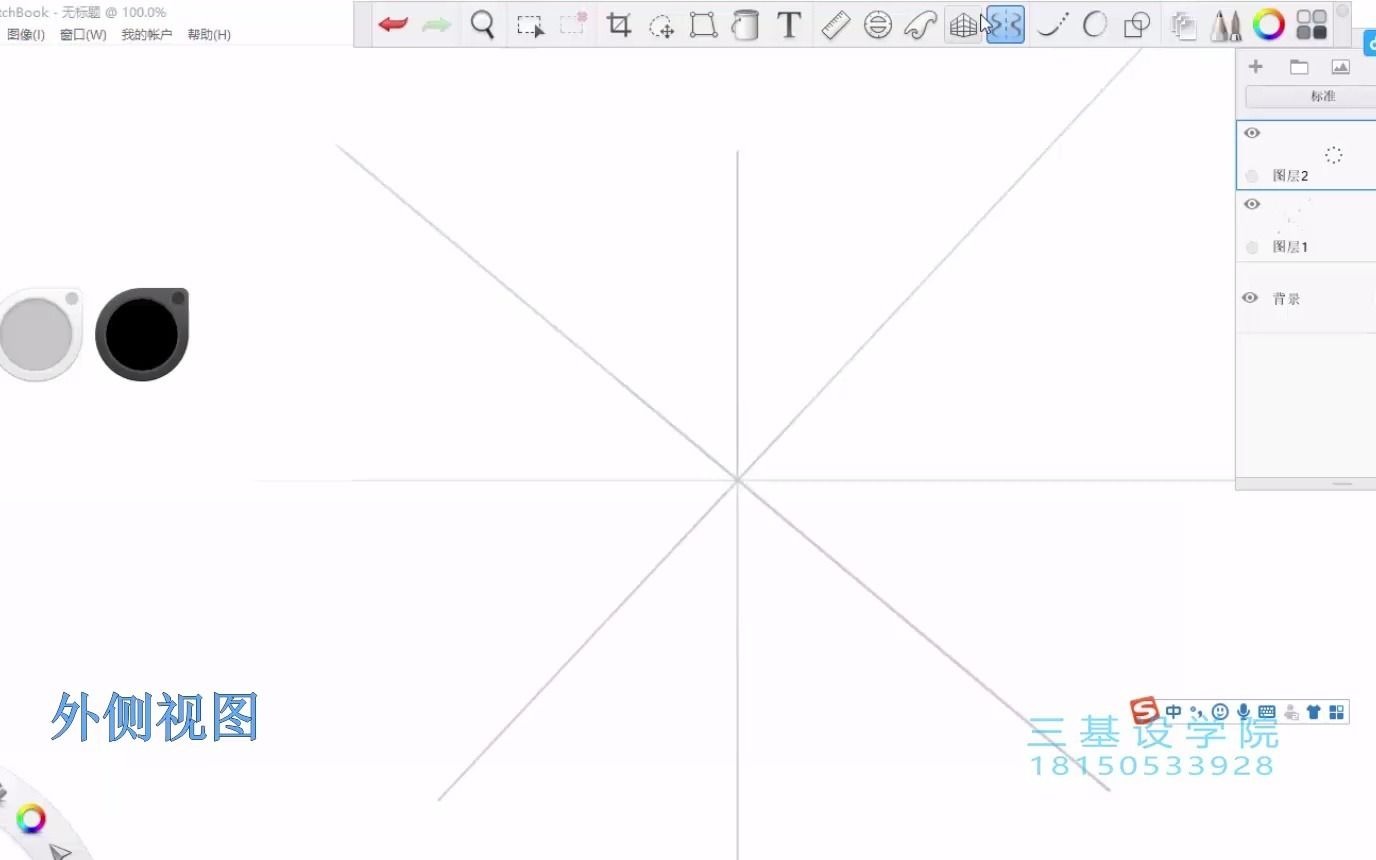Select the Steady Stroke tool

point(1051,25)
